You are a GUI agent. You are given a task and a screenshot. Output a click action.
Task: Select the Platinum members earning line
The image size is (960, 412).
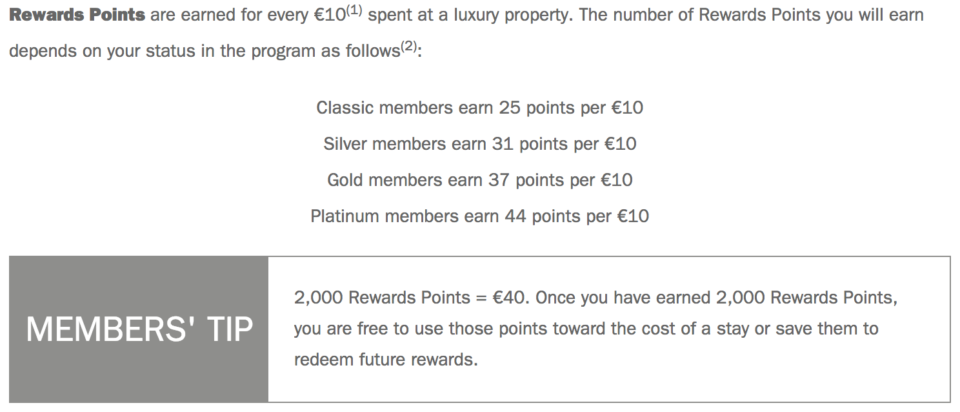click(479, 216)
